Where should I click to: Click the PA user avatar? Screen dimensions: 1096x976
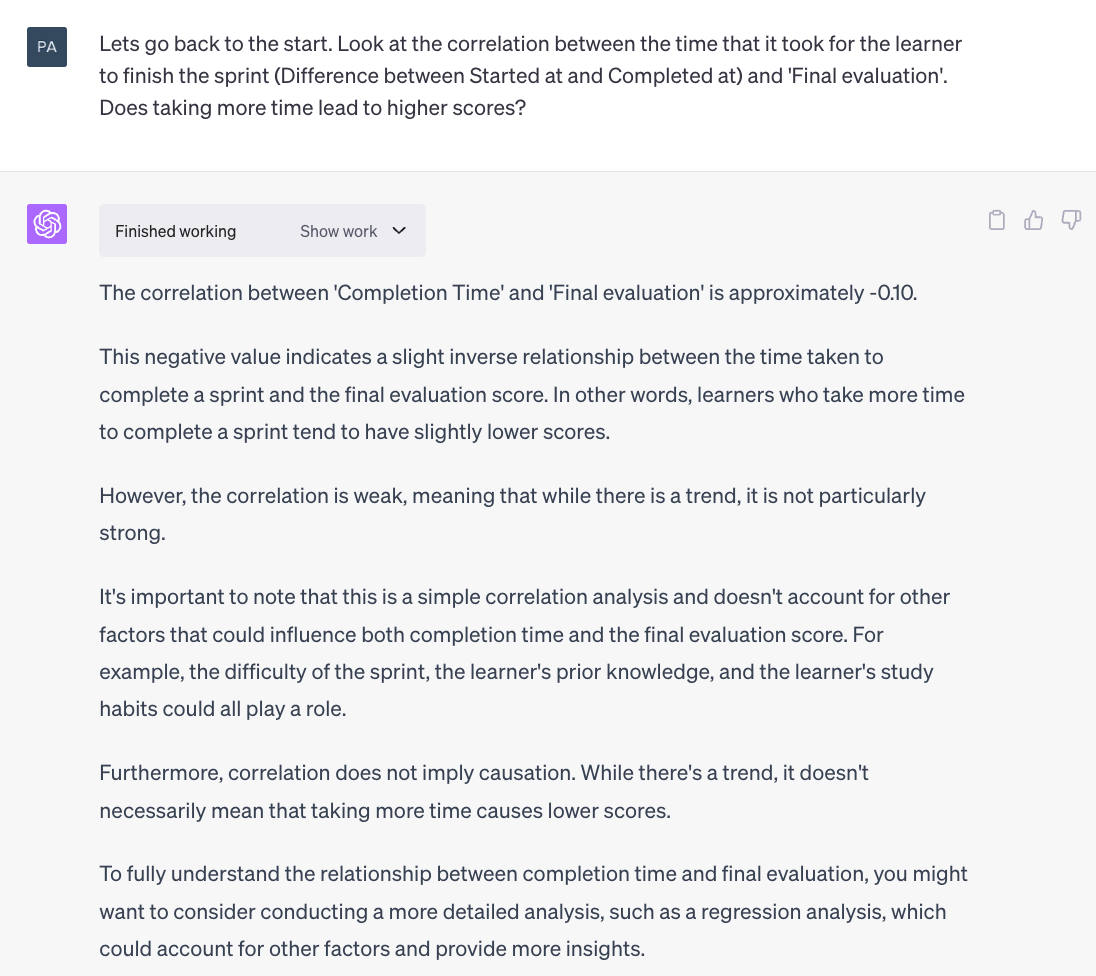pos(47,47)
